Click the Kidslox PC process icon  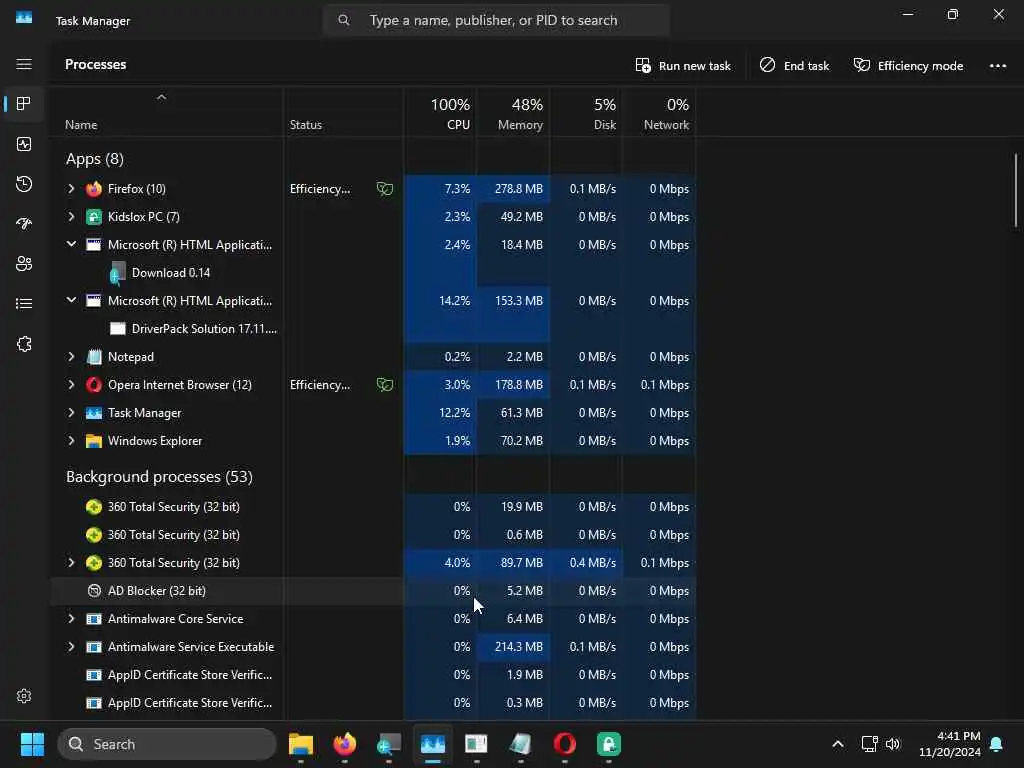click(94, 217)
